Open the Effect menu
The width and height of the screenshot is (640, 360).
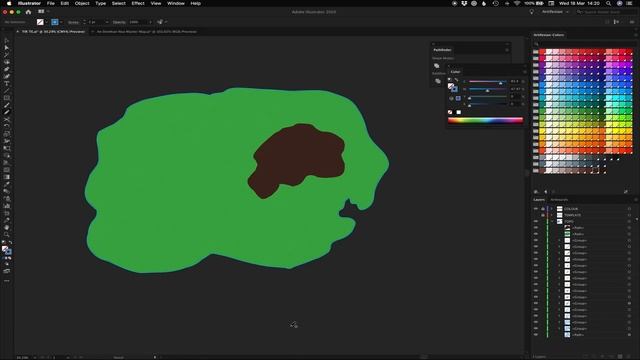point(138,3)
